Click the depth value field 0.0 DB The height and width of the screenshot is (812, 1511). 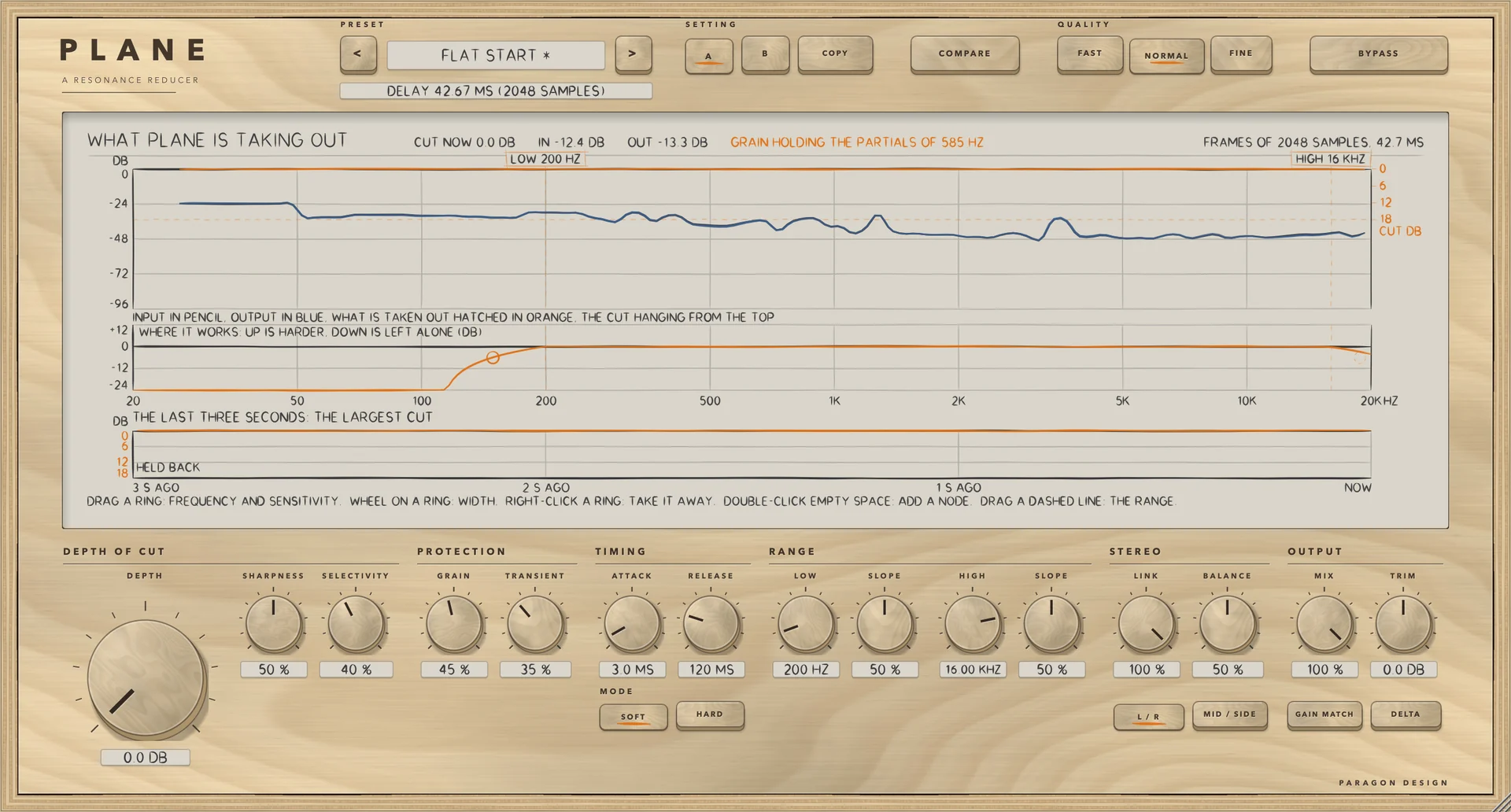[146, 758]
